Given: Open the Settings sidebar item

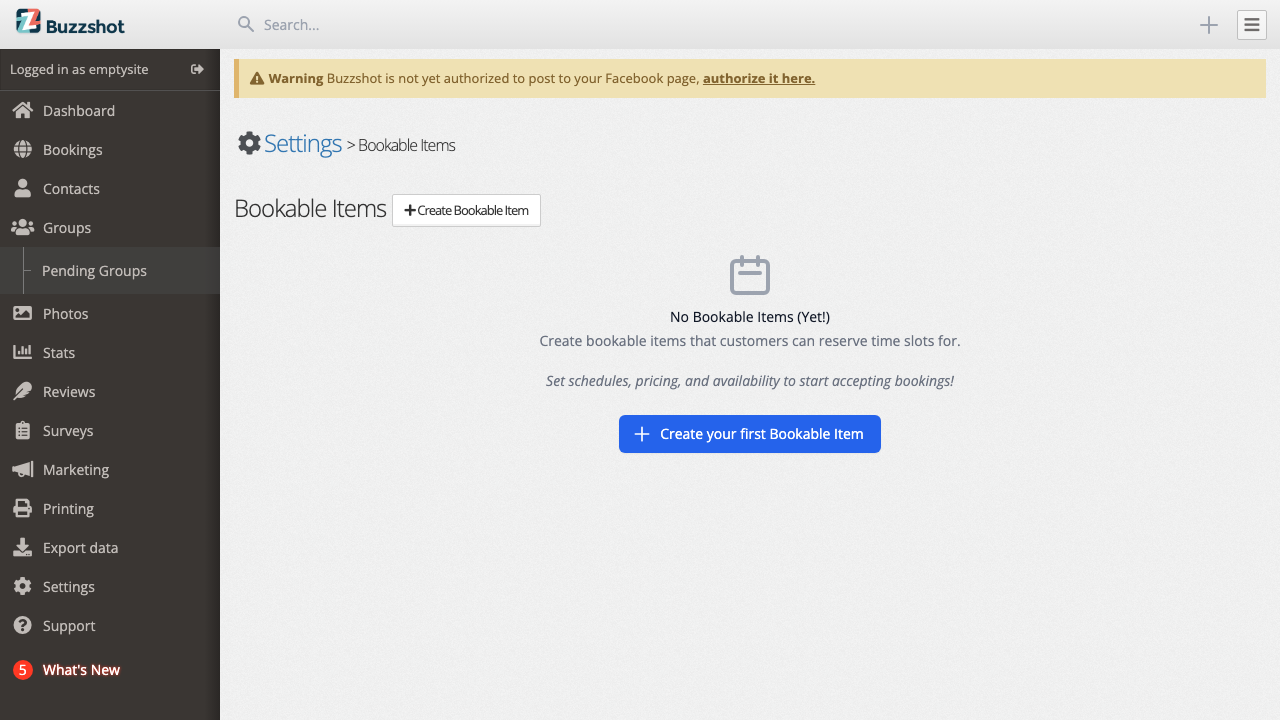Looking at the screenshot, I should click(110, 587).
